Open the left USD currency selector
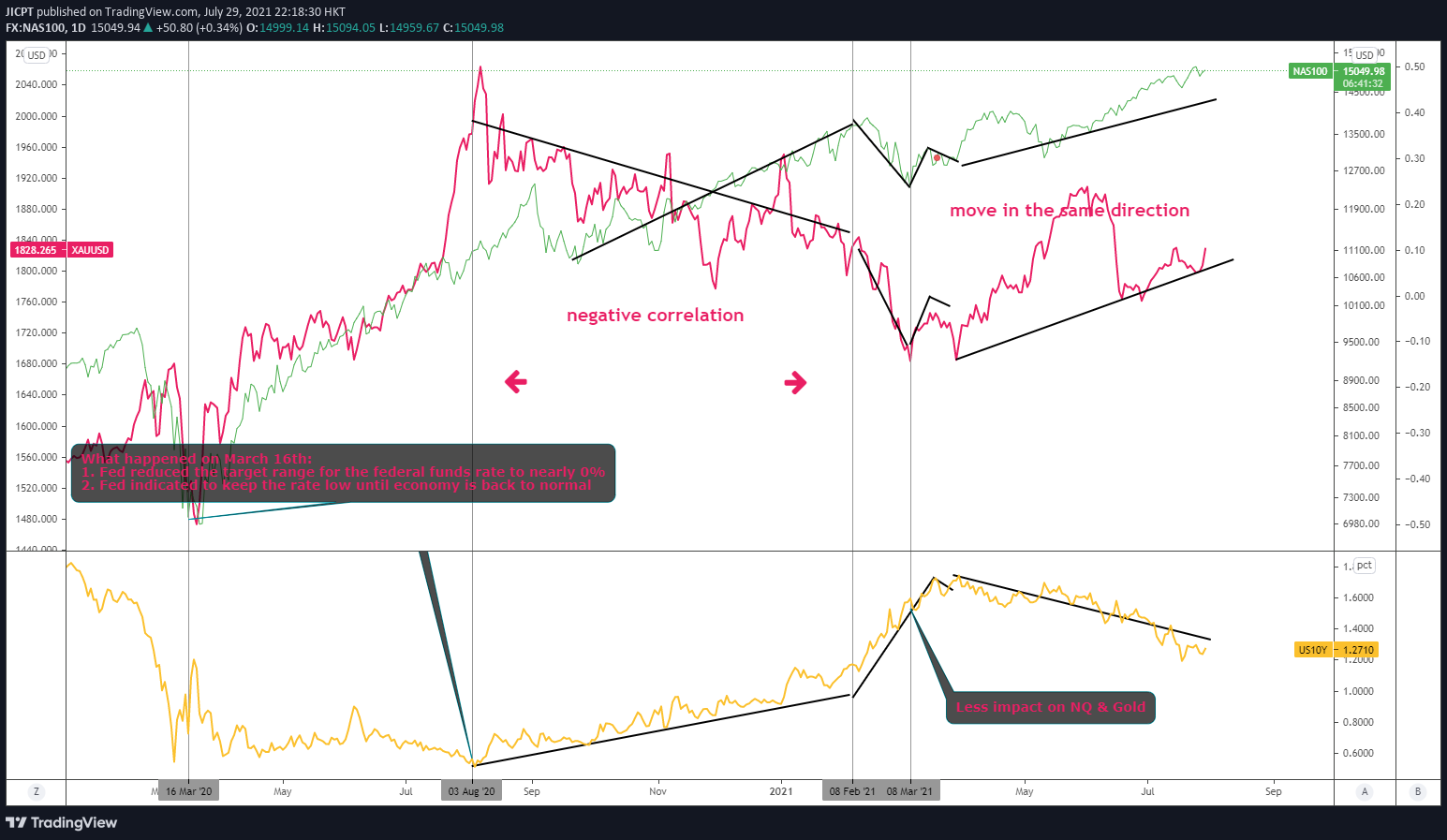 pos(37,55)
